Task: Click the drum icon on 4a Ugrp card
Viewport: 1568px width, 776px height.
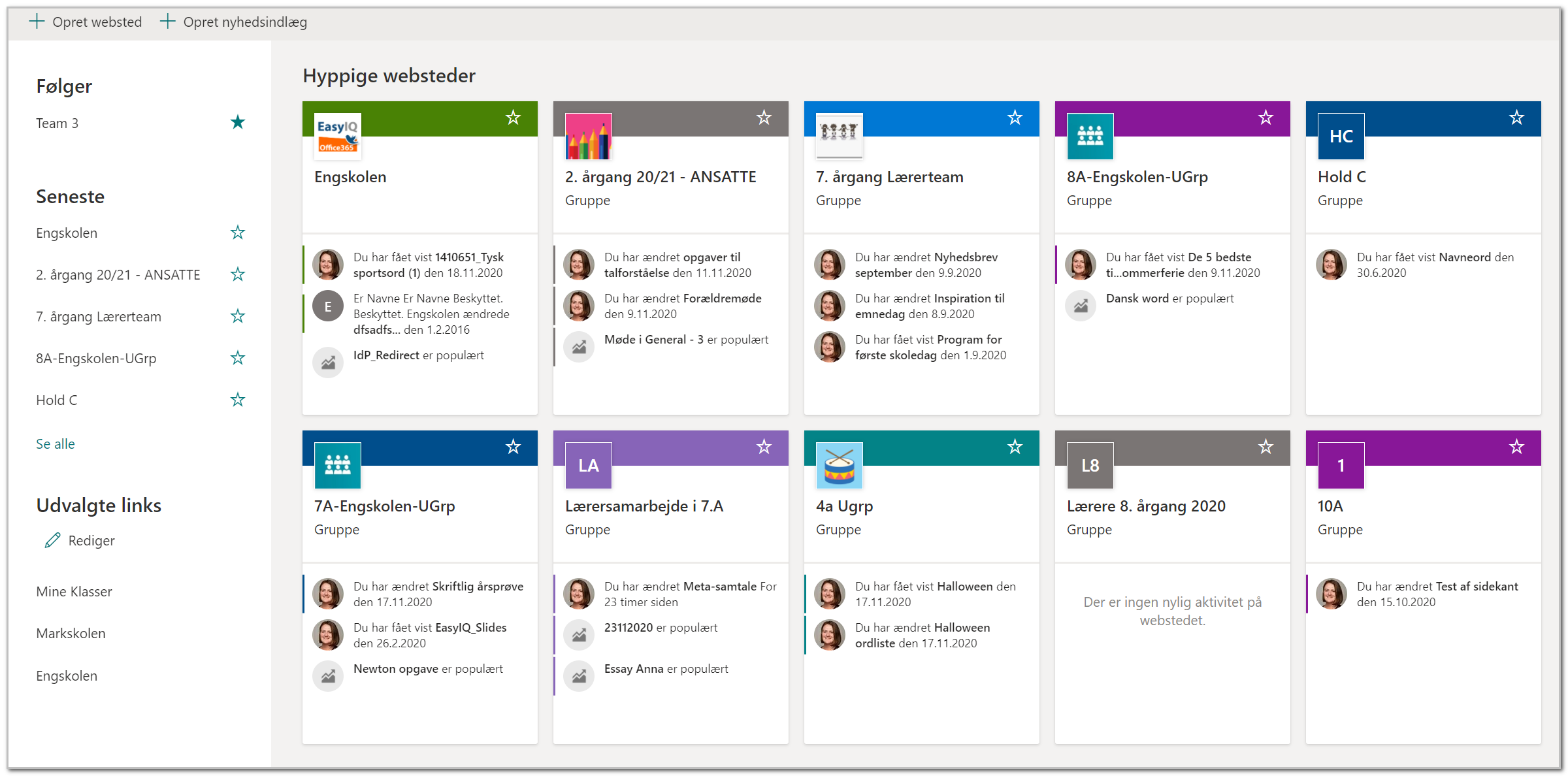Action: (840, 465)
